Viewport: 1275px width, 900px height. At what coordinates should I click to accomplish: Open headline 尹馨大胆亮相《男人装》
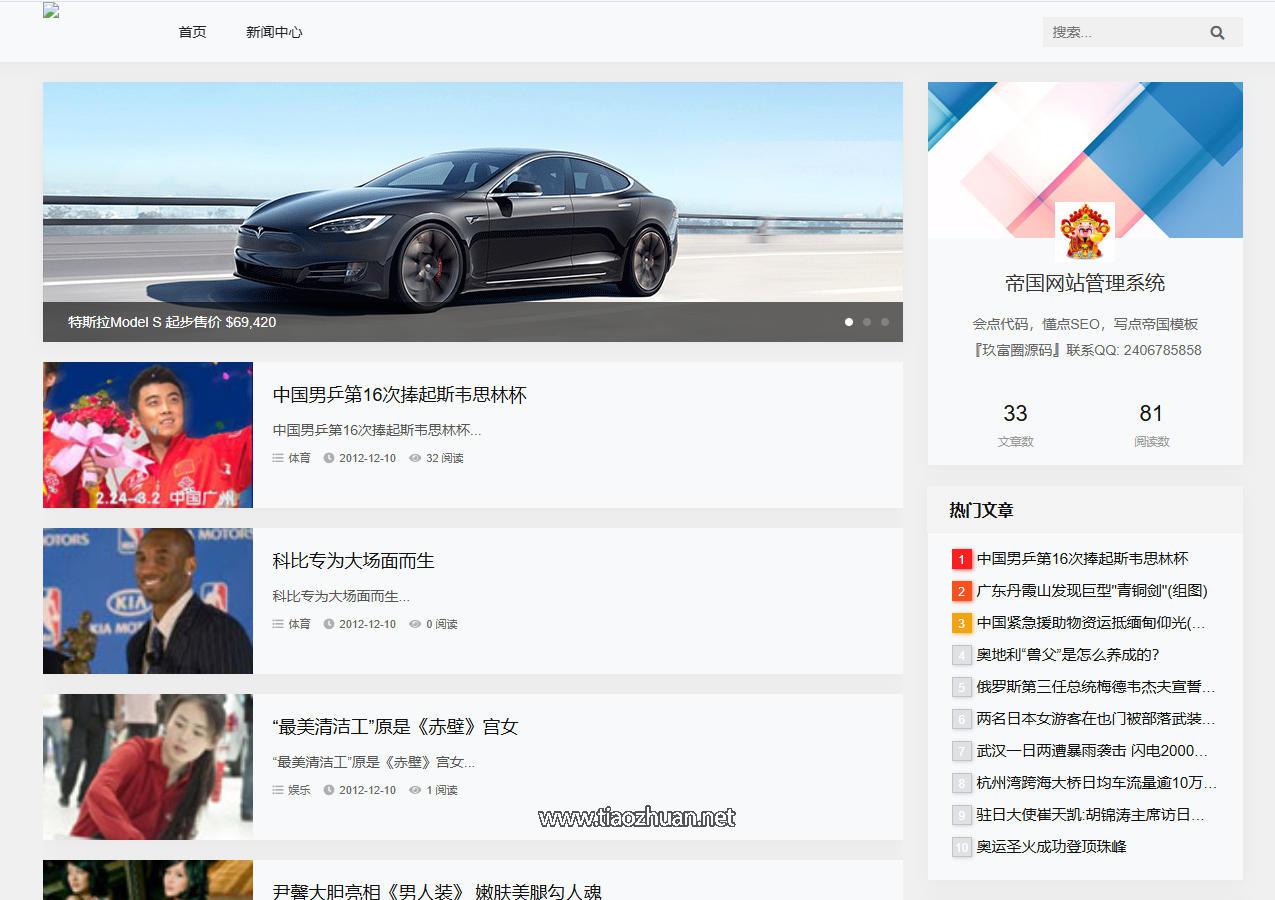[x=438, y=890]
